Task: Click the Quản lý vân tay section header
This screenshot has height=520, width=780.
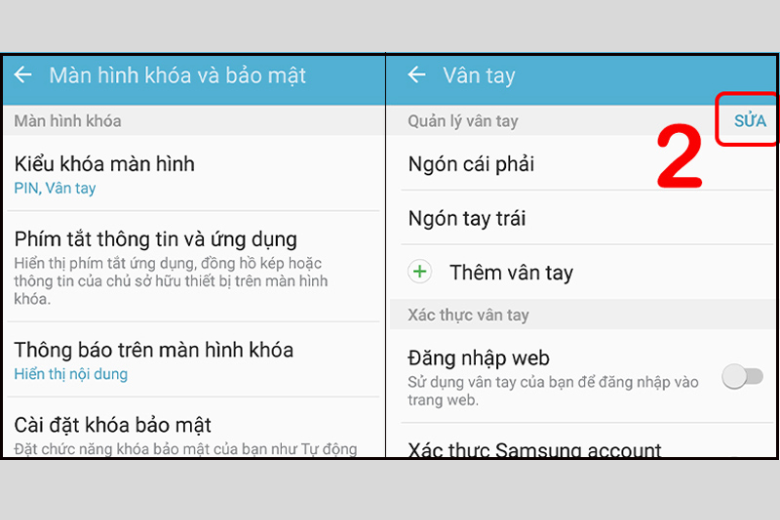Action: [x=463, y=121]
